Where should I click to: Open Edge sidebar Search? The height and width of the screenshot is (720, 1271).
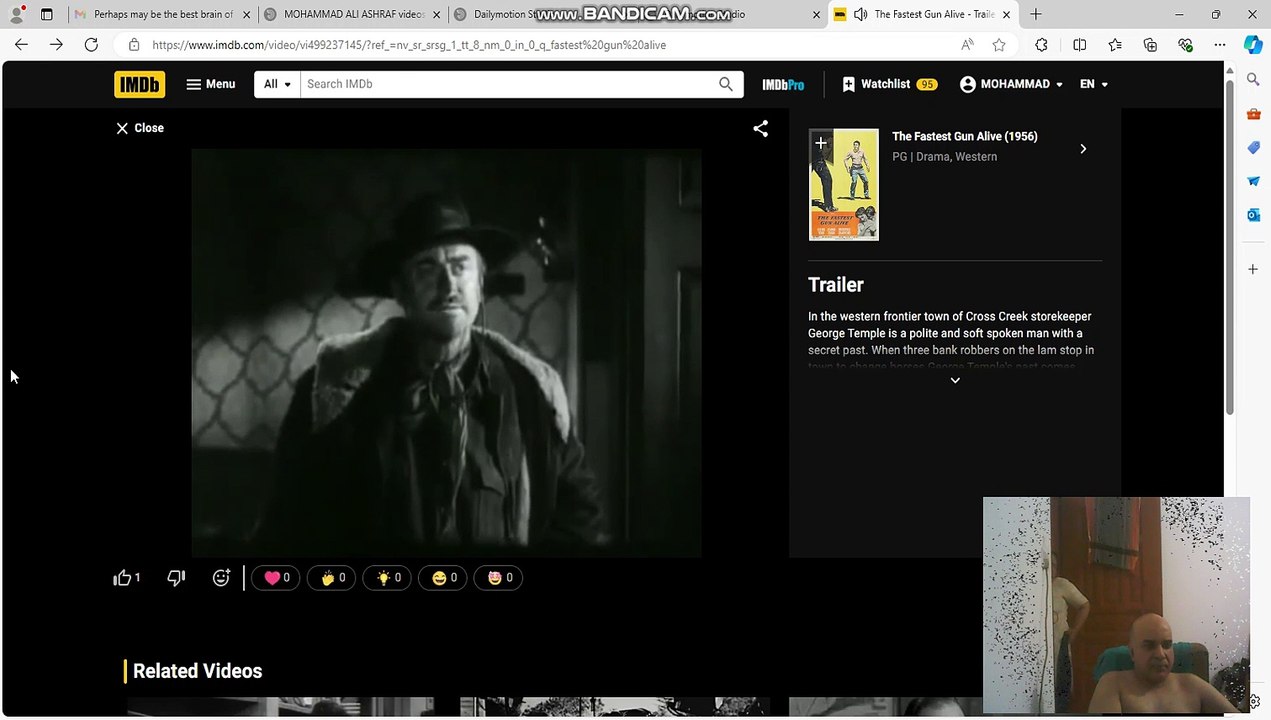1253,79
